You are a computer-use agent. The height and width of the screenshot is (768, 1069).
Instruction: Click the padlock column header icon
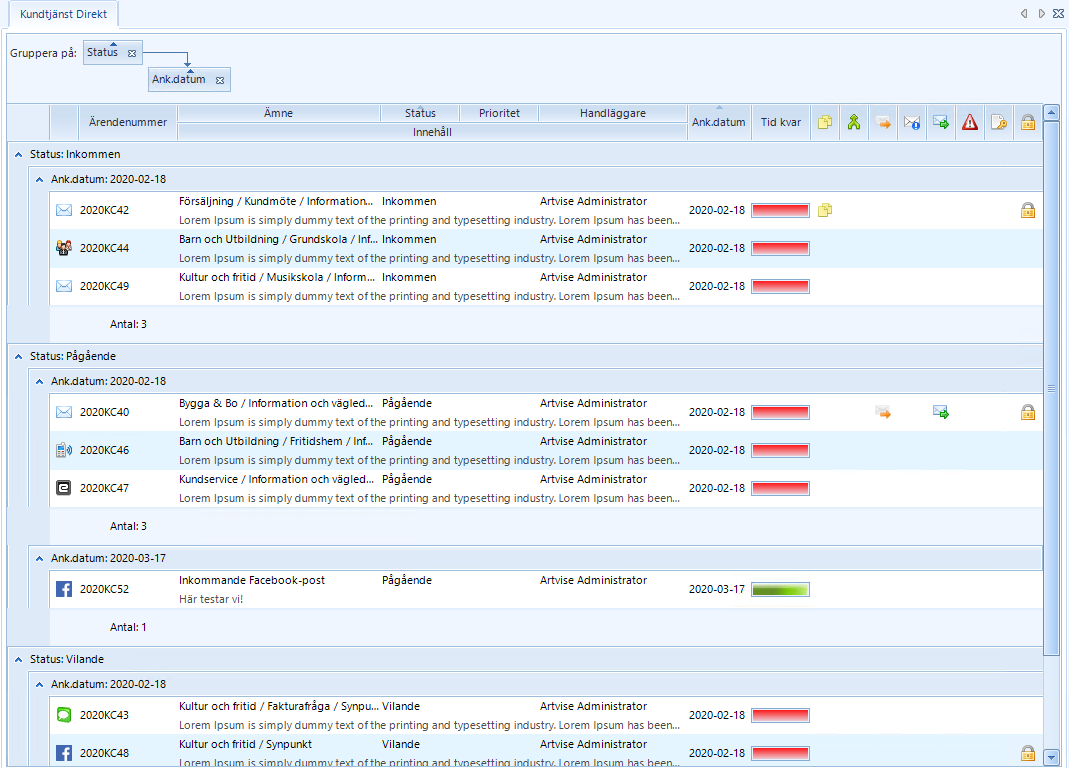[1027, 122]
